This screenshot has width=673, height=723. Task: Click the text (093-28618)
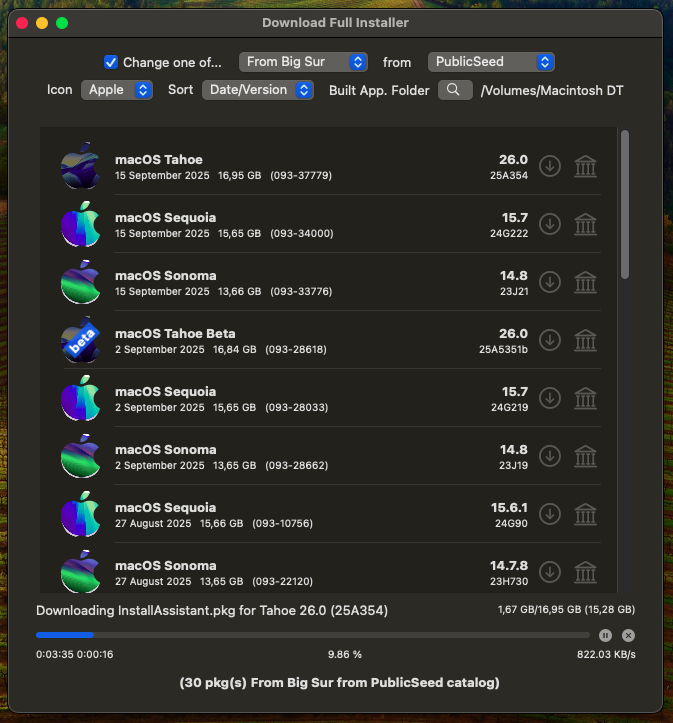tap(296, 350)
